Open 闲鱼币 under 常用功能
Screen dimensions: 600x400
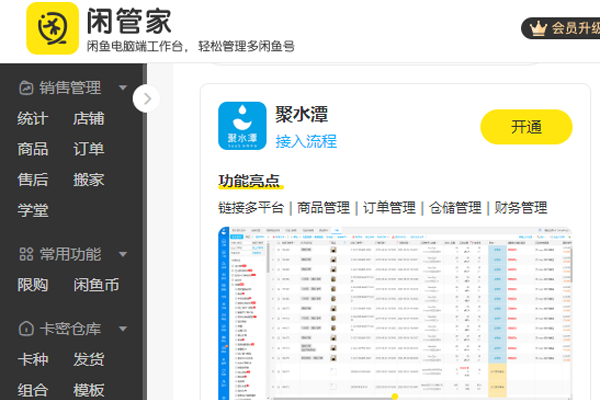[96, 285]
